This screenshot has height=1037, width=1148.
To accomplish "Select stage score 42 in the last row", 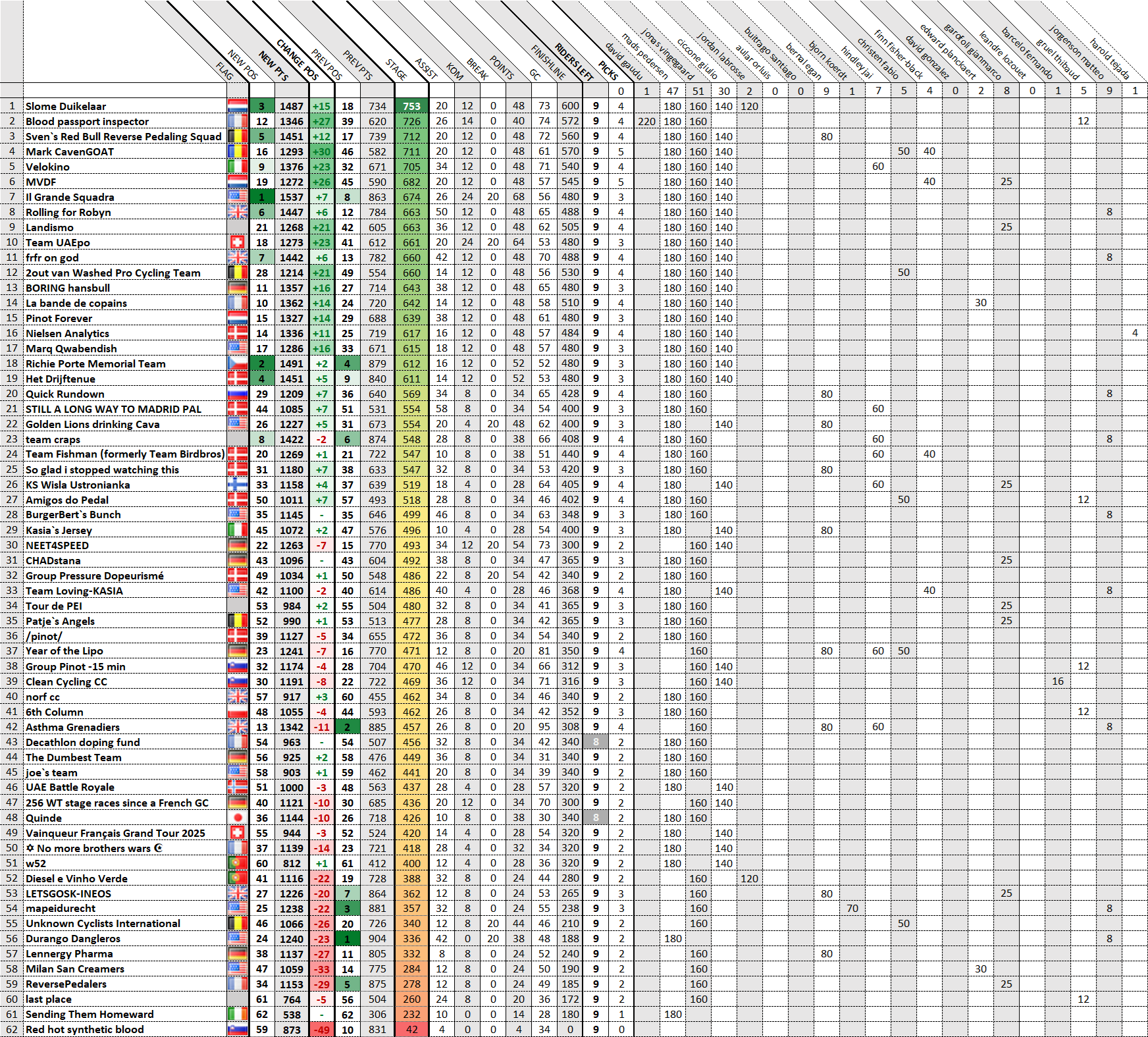I will coord(411,1030).
